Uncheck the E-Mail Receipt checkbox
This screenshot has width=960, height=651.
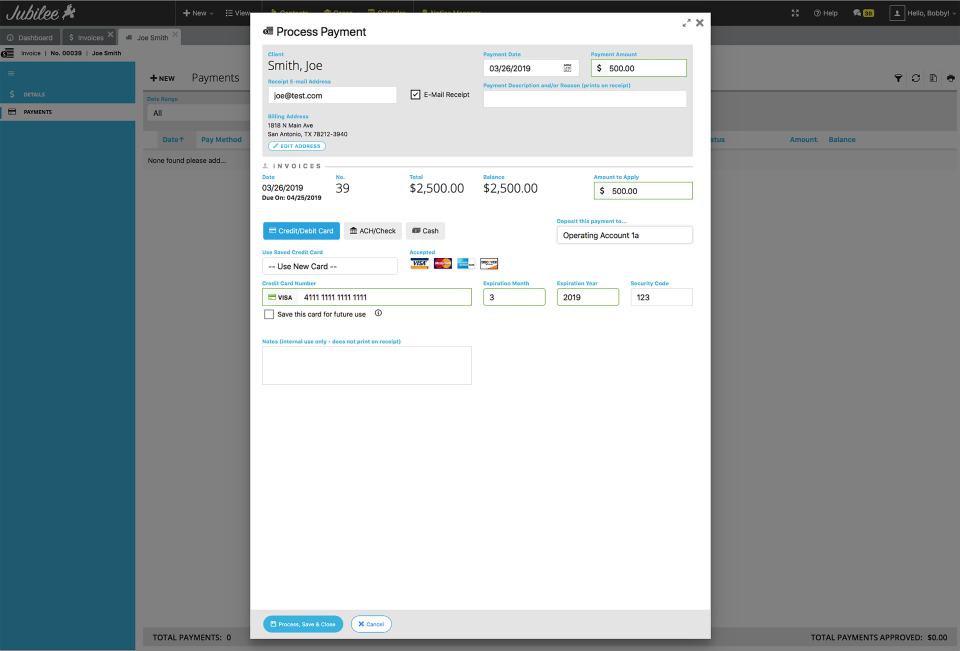click(416, 94)
